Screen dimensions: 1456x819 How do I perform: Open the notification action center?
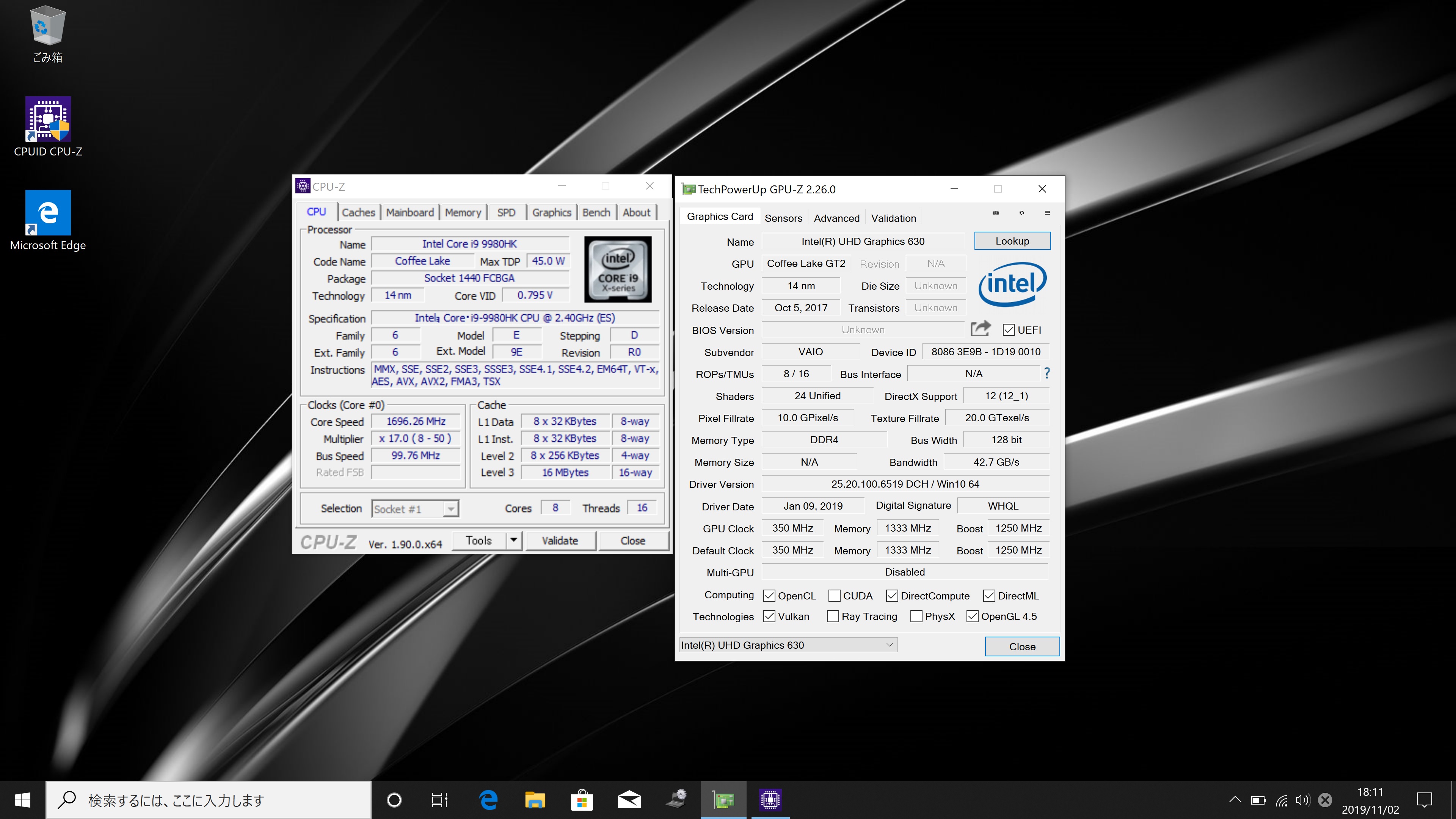click(1425, 800)
